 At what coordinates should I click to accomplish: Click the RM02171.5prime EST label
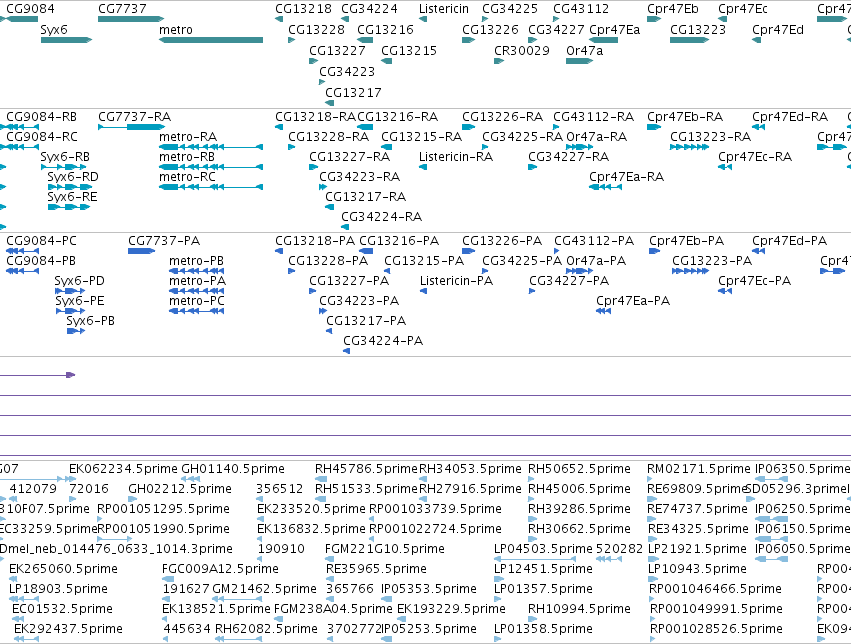click(698, 469)
